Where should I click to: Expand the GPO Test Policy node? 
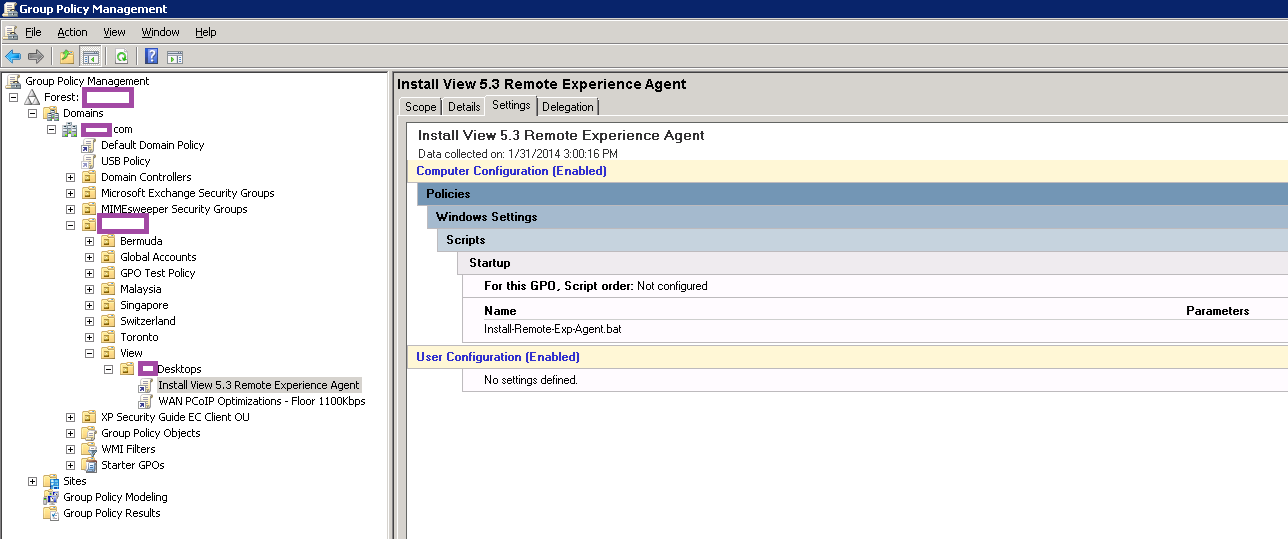[x=89, y=273]
